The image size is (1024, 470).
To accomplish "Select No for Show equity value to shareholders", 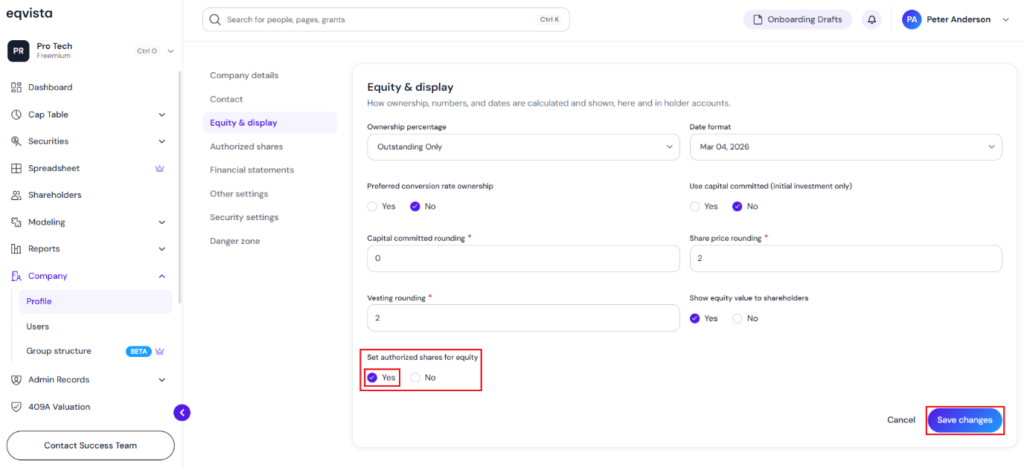I will click(x=737, y=319).
